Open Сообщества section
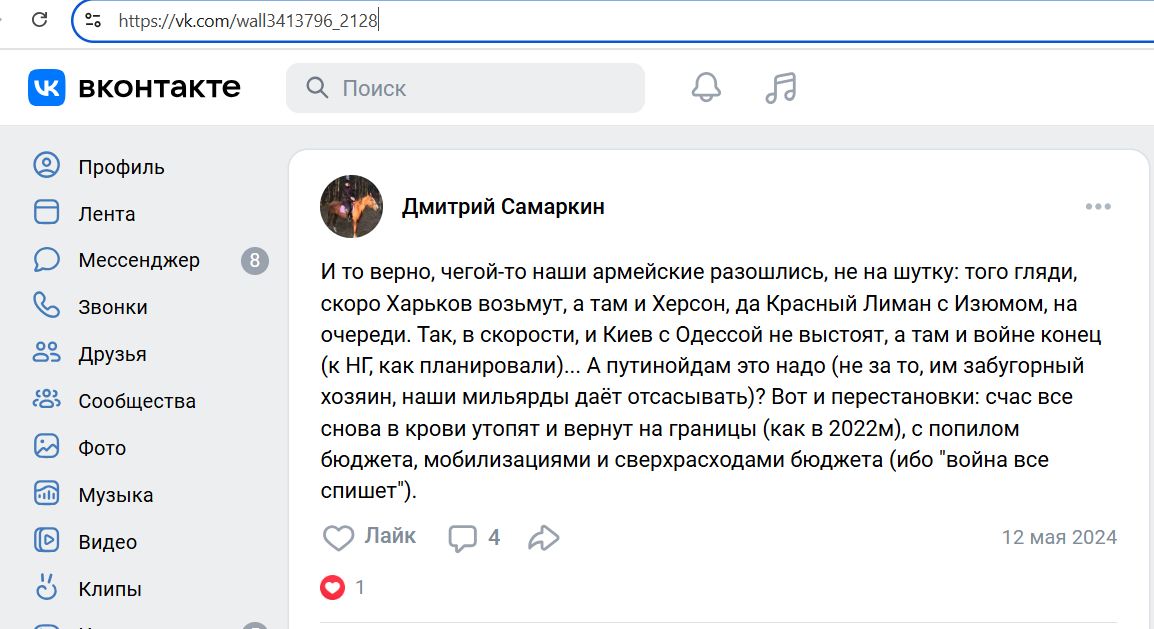Screen dimensions: 1154x629 click(137, 402)
